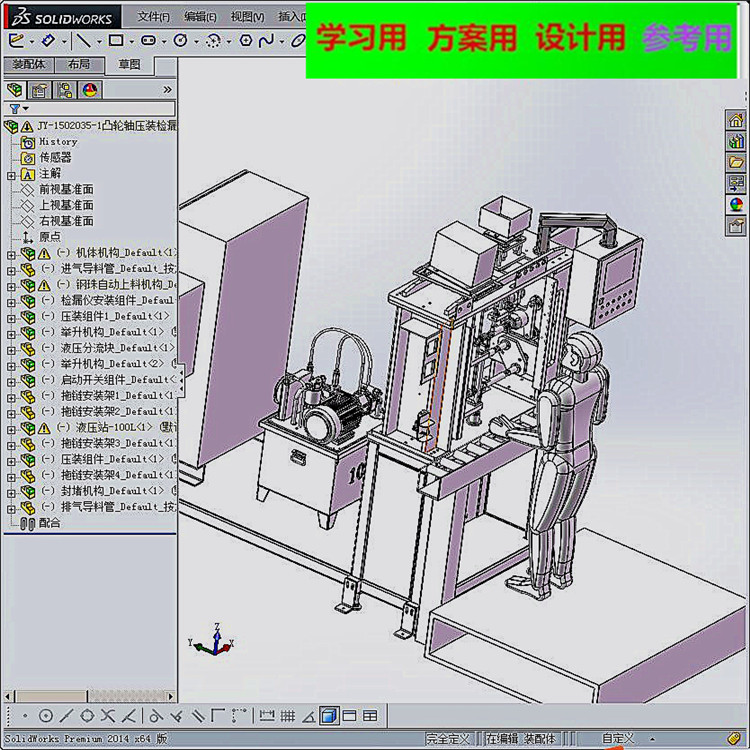
Task: Select the Spline sketch tool
Action: pos(266,41)
